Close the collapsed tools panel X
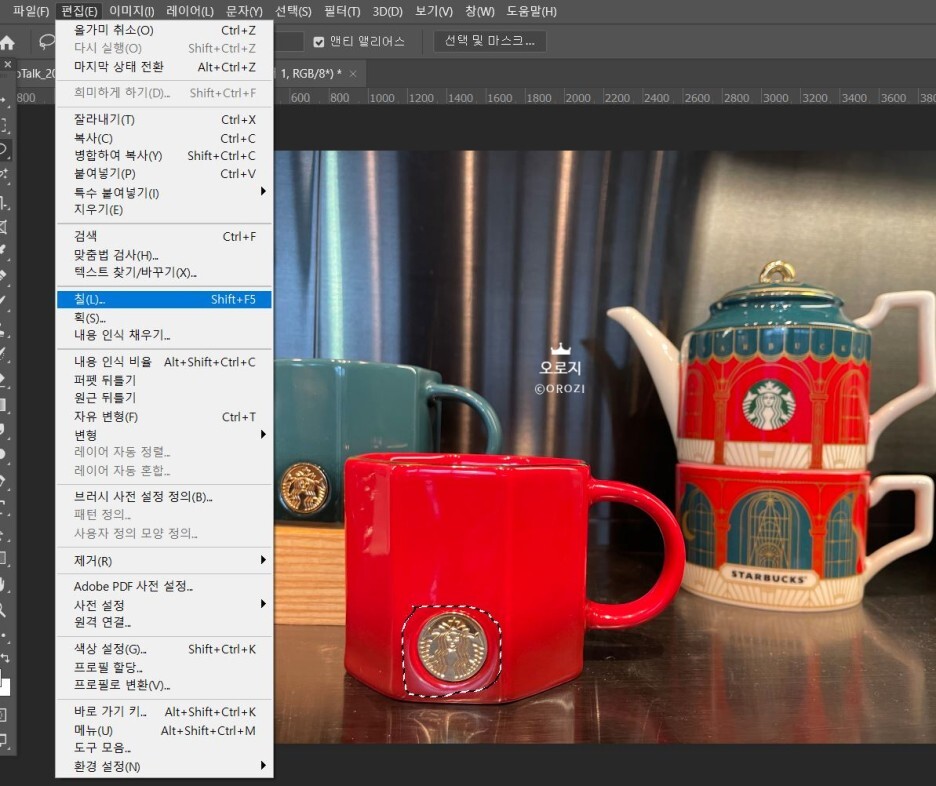This screenshot has height=786, width=936. (x=8, y=64)
